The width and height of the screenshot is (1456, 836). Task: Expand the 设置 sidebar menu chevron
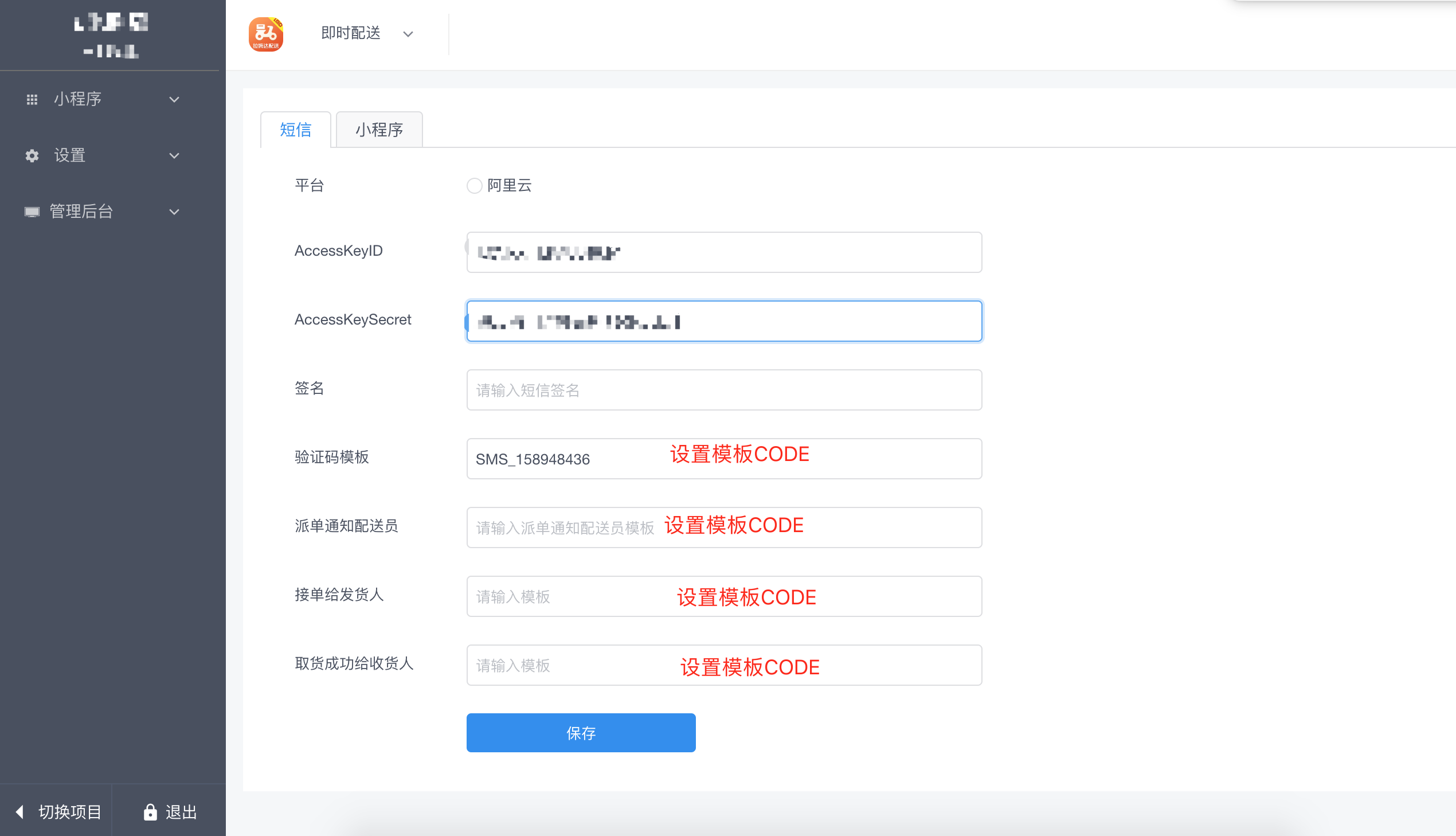(174, 155)
